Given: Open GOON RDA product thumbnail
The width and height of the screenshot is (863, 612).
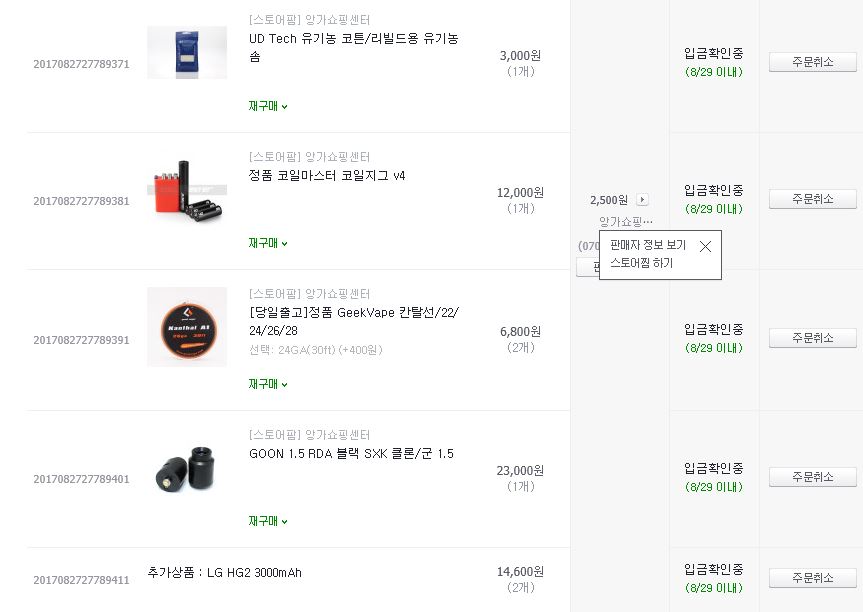Looking at the screenshot, I should [x=187, y=468].
